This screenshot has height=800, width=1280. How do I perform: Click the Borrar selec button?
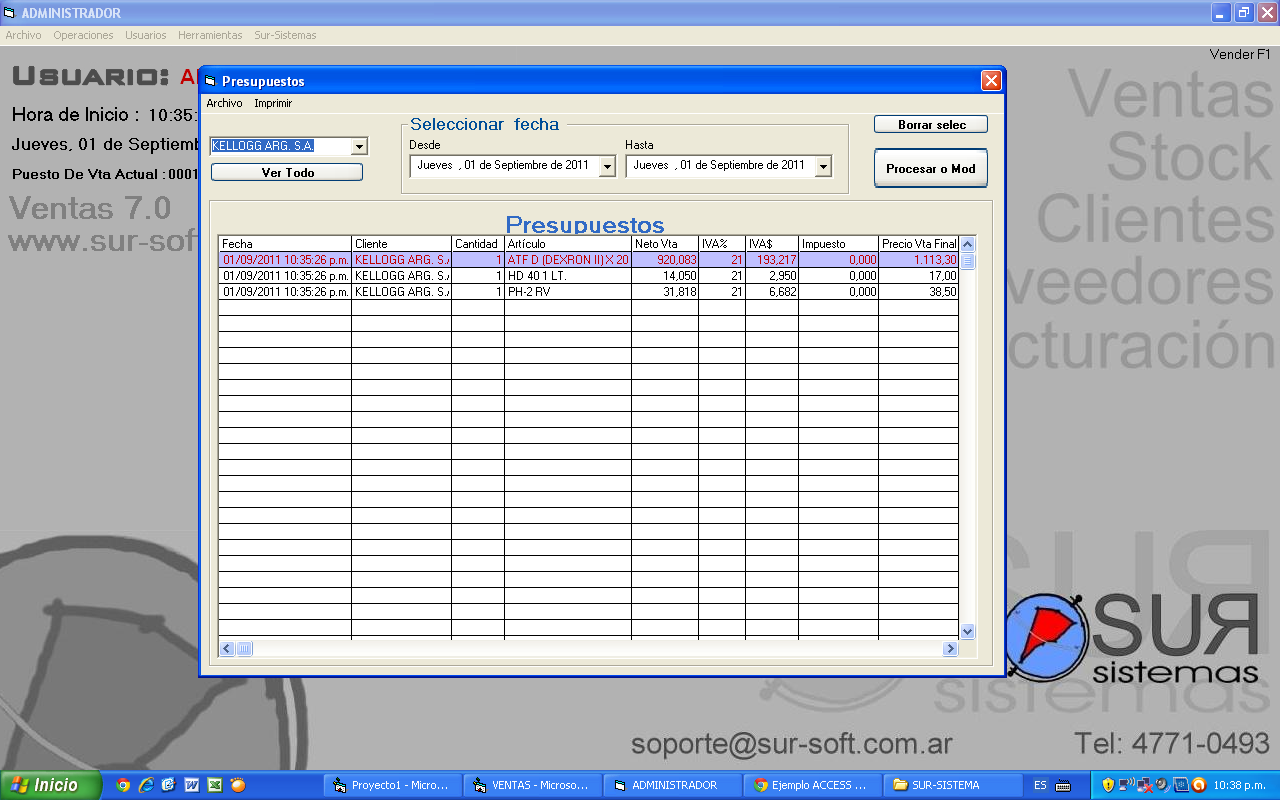click(931, 124)
